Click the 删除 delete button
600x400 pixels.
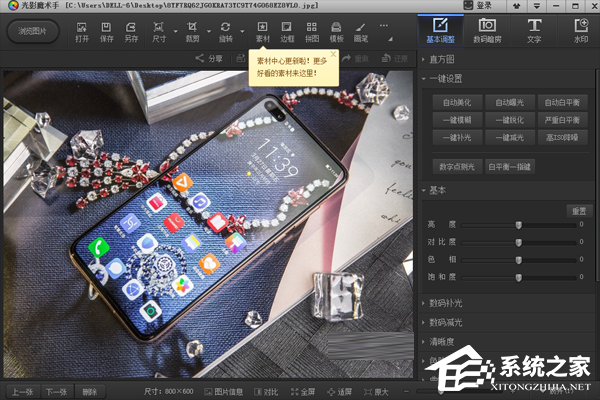click(90, 392)
